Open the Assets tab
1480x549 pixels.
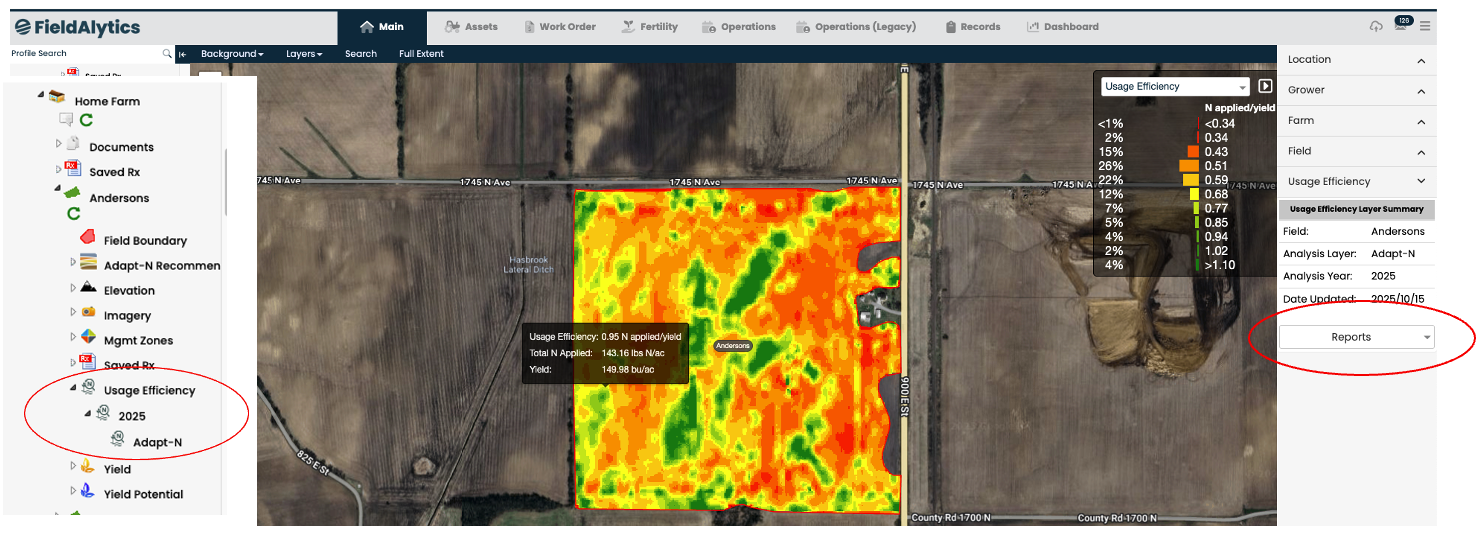(471, 27)
